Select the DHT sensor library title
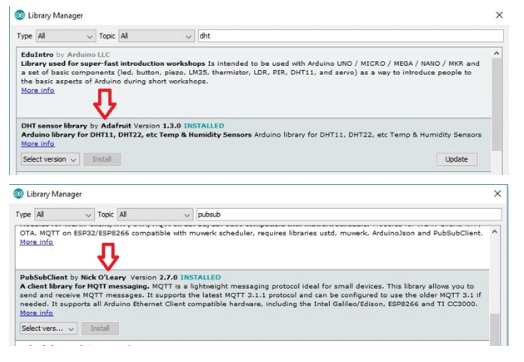Viewport: 524px width, 362px height. point(54,126)
